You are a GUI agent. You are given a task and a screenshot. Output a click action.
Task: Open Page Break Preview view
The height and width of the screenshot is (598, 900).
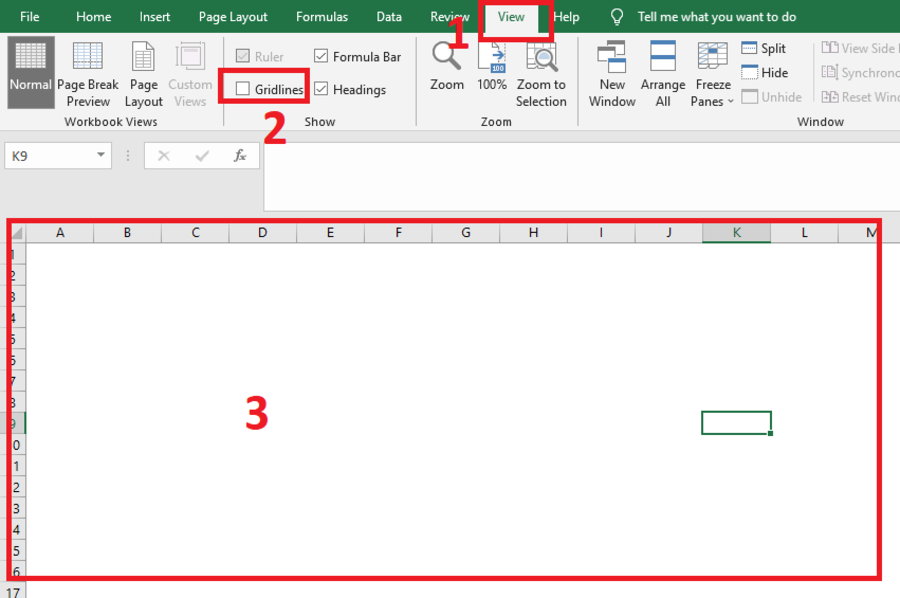[88, 75]
